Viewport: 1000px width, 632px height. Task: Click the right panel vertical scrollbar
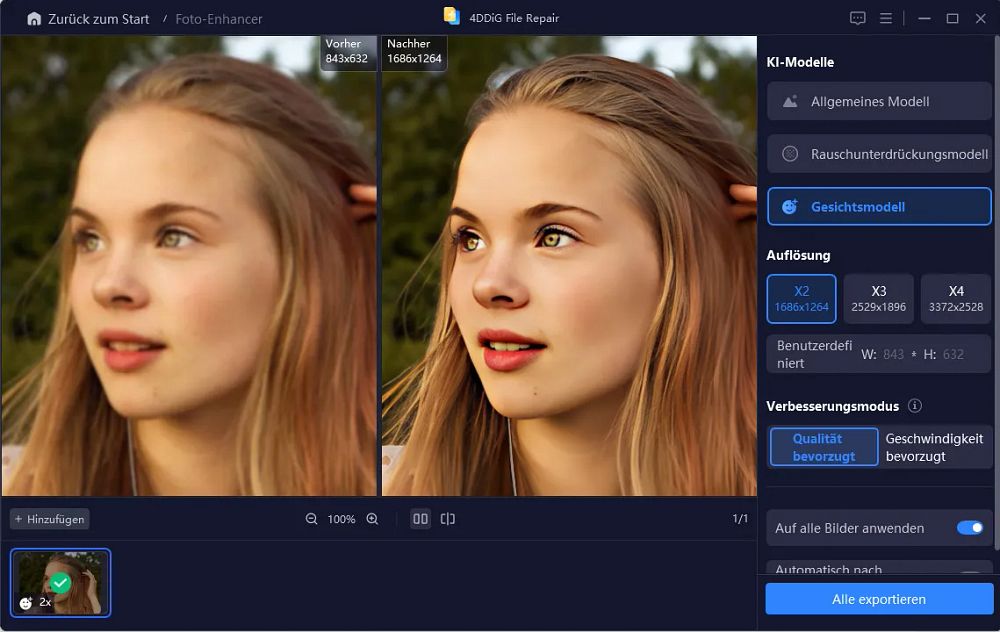pos(997,293)
